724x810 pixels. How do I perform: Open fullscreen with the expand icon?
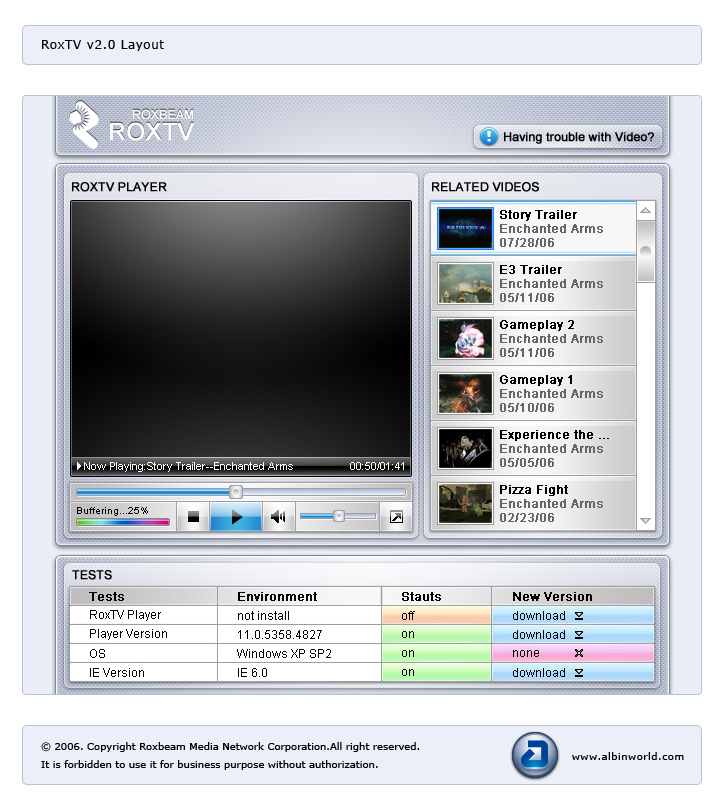[396, 517]
